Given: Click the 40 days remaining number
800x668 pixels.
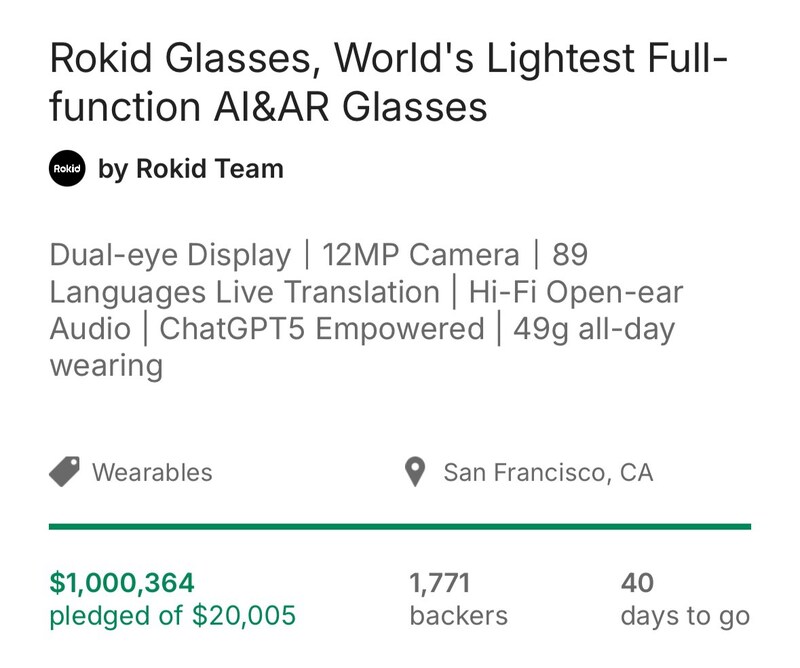Looking at the screenshot, I should (x=636, y=583).
